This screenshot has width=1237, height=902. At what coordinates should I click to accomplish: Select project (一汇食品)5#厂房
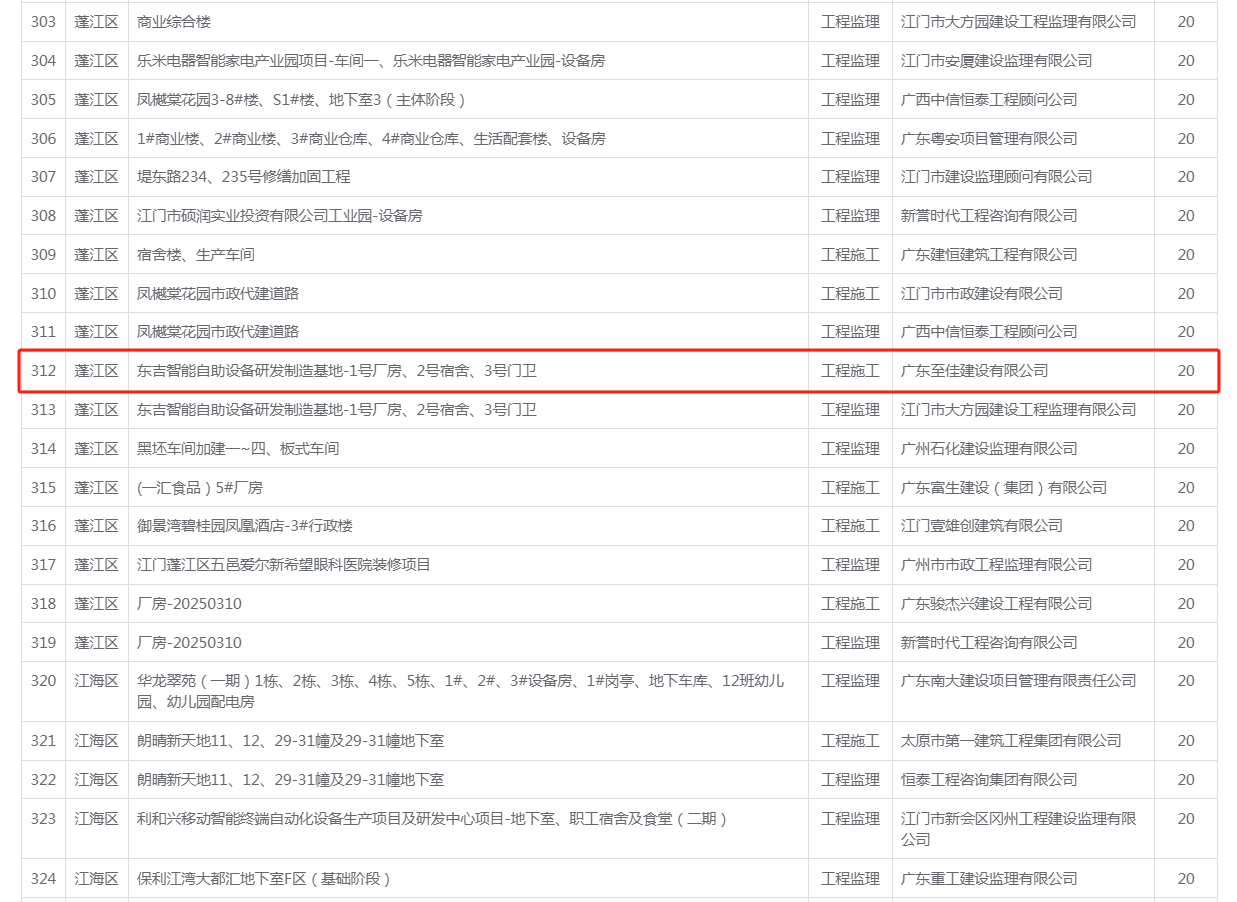pos(200,488)
